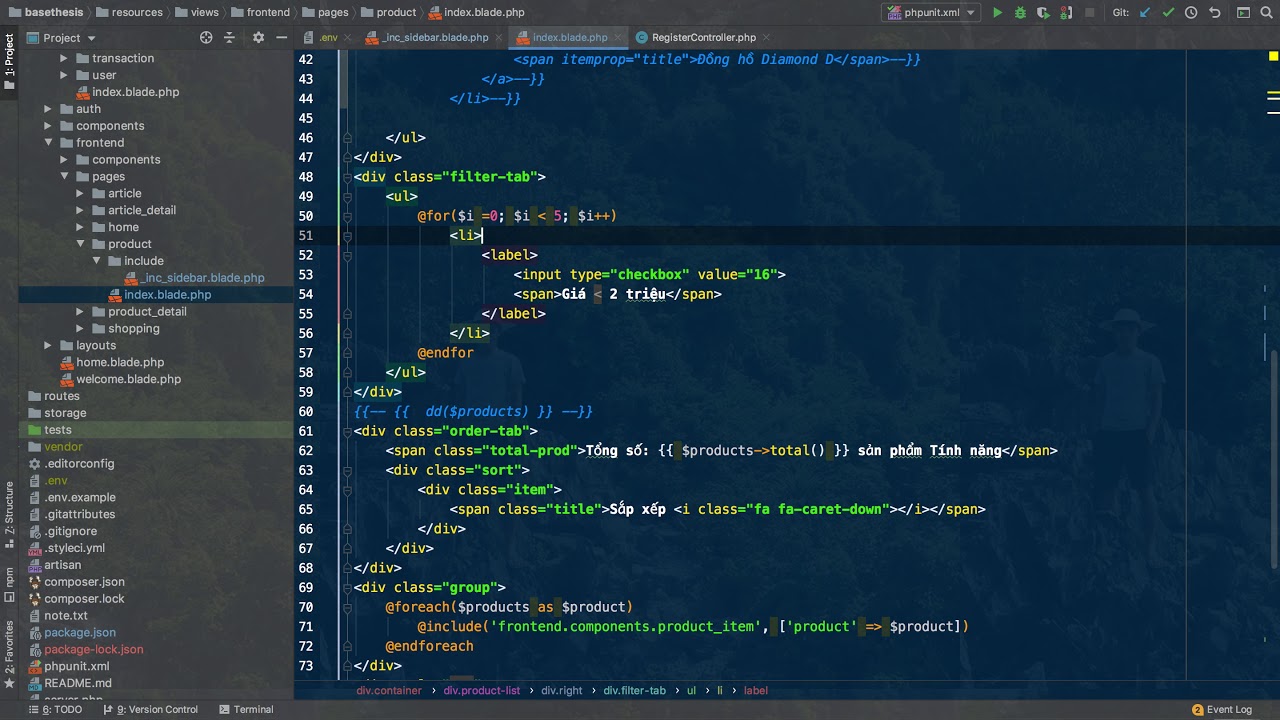Viewport: 1280px width, 720px height.
Task: Expand the user folder arrow
Action: coord(64,75)
